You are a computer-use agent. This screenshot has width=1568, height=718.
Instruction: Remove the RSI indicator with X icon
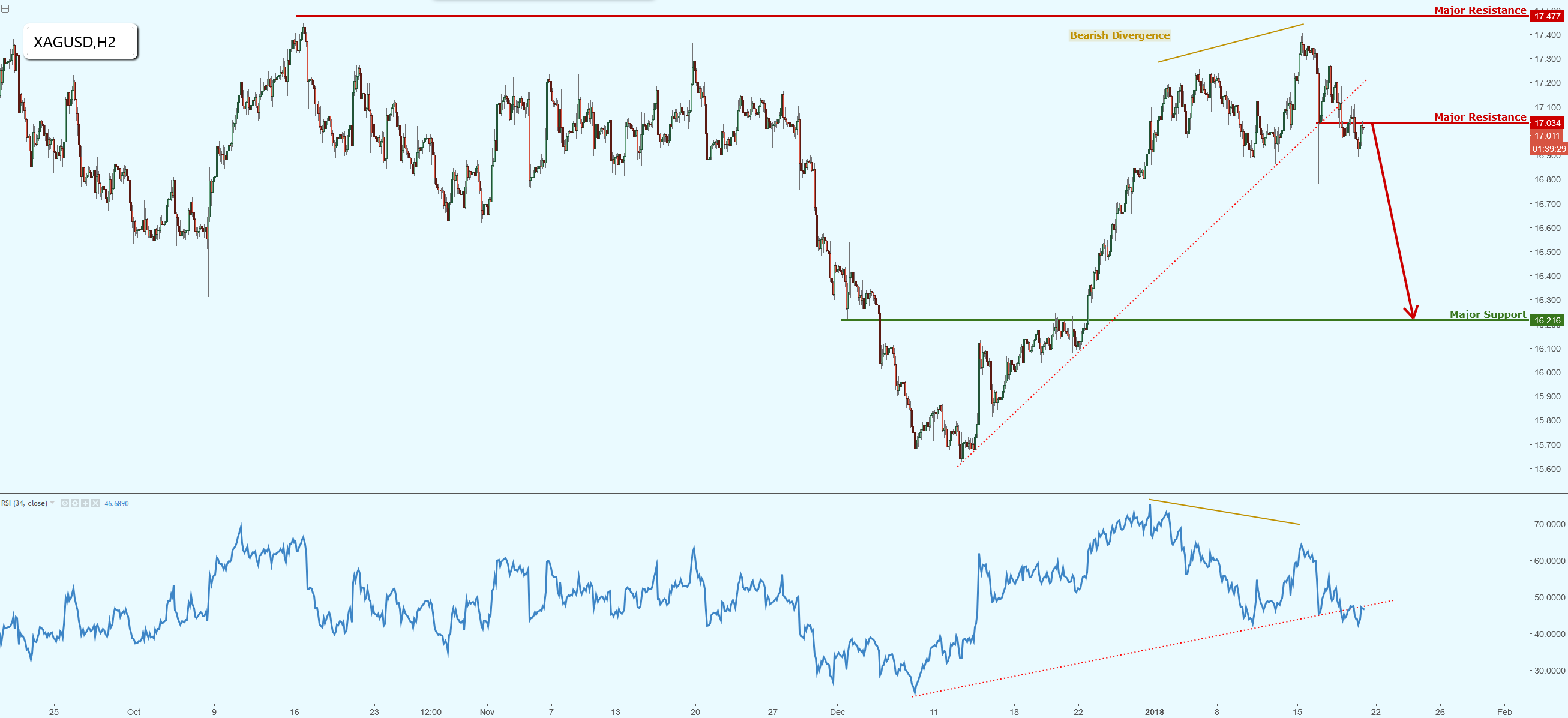(x=95, y=503)
